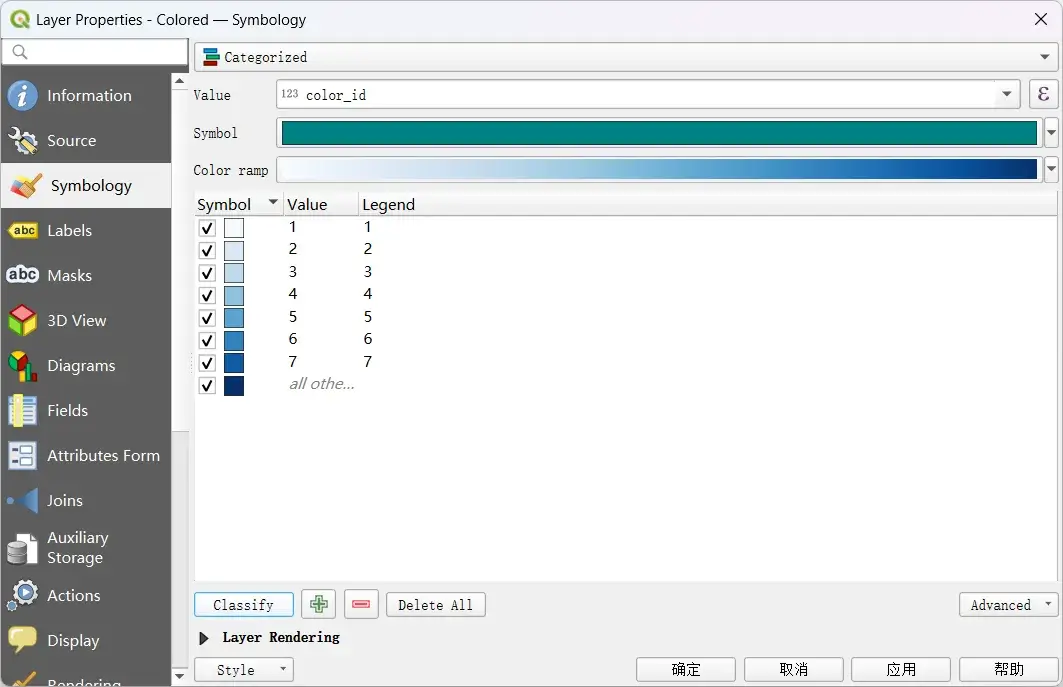This screenshot has height=687, width=1063.
Task: Close the Layer Properties dialog
Action: pyautogui.click(x=1041, y=19)
